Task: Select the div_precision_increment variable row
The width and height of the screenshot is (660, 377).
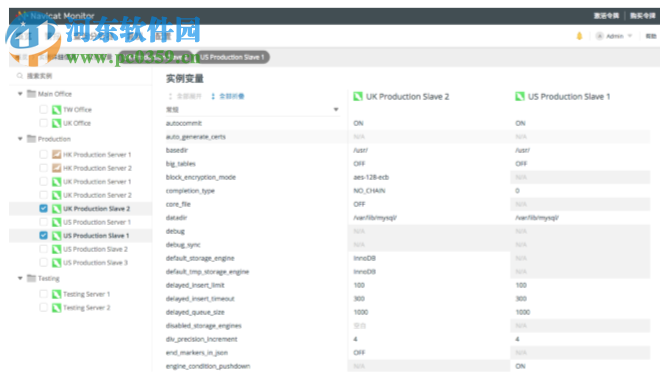Action: [407, 339]
